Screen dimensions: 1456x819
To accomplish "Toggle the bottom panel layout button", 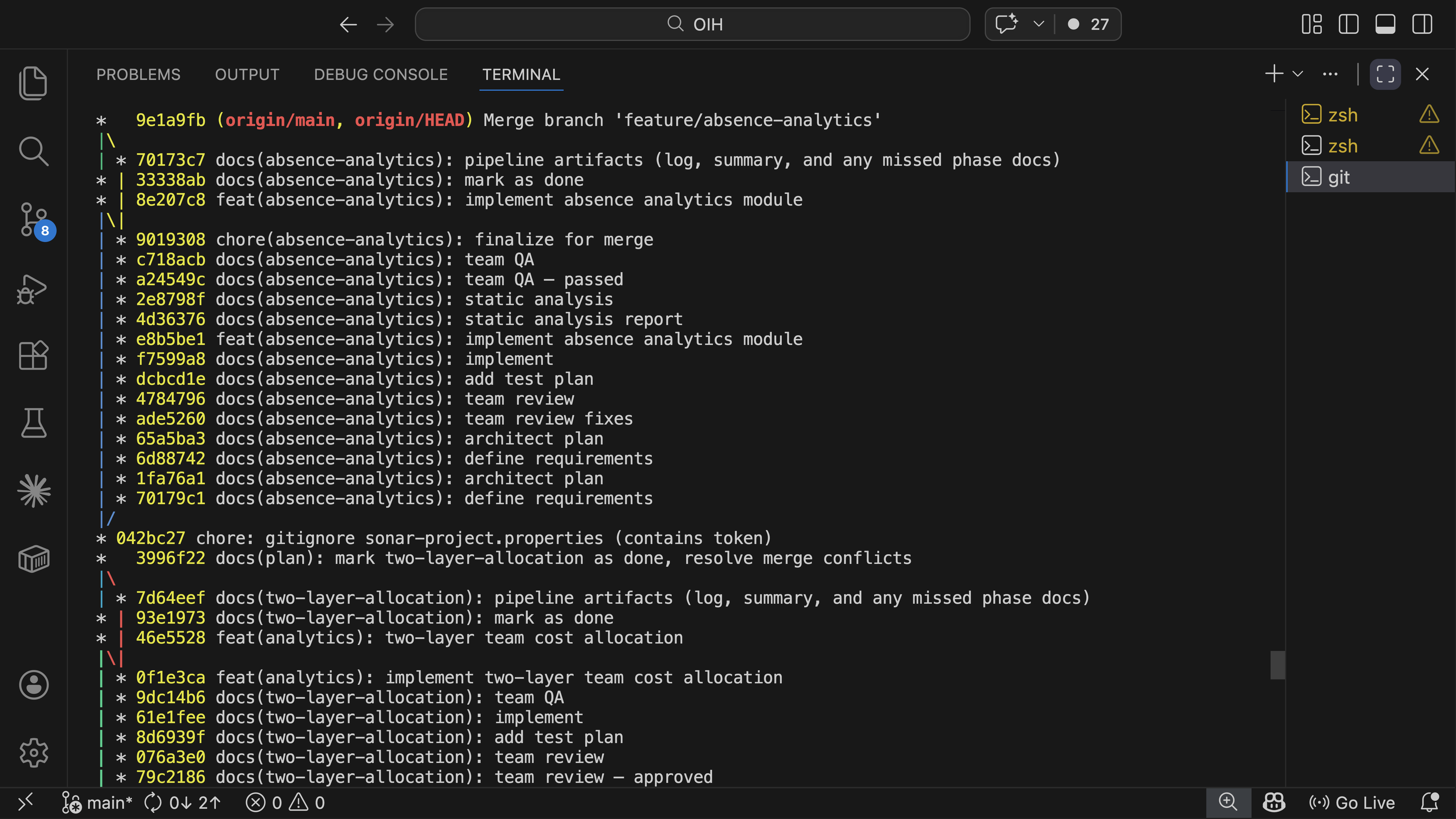I will click(1385, 24).
